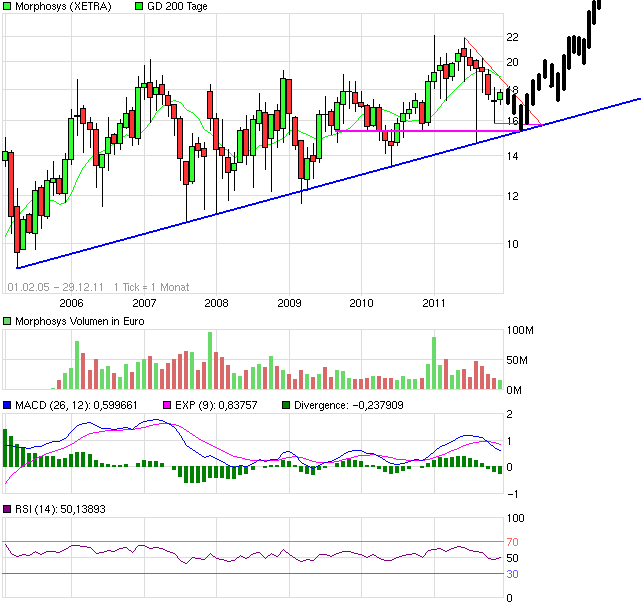
Task: Click the 2006 year label on the time axis
Action: point(71,303)
